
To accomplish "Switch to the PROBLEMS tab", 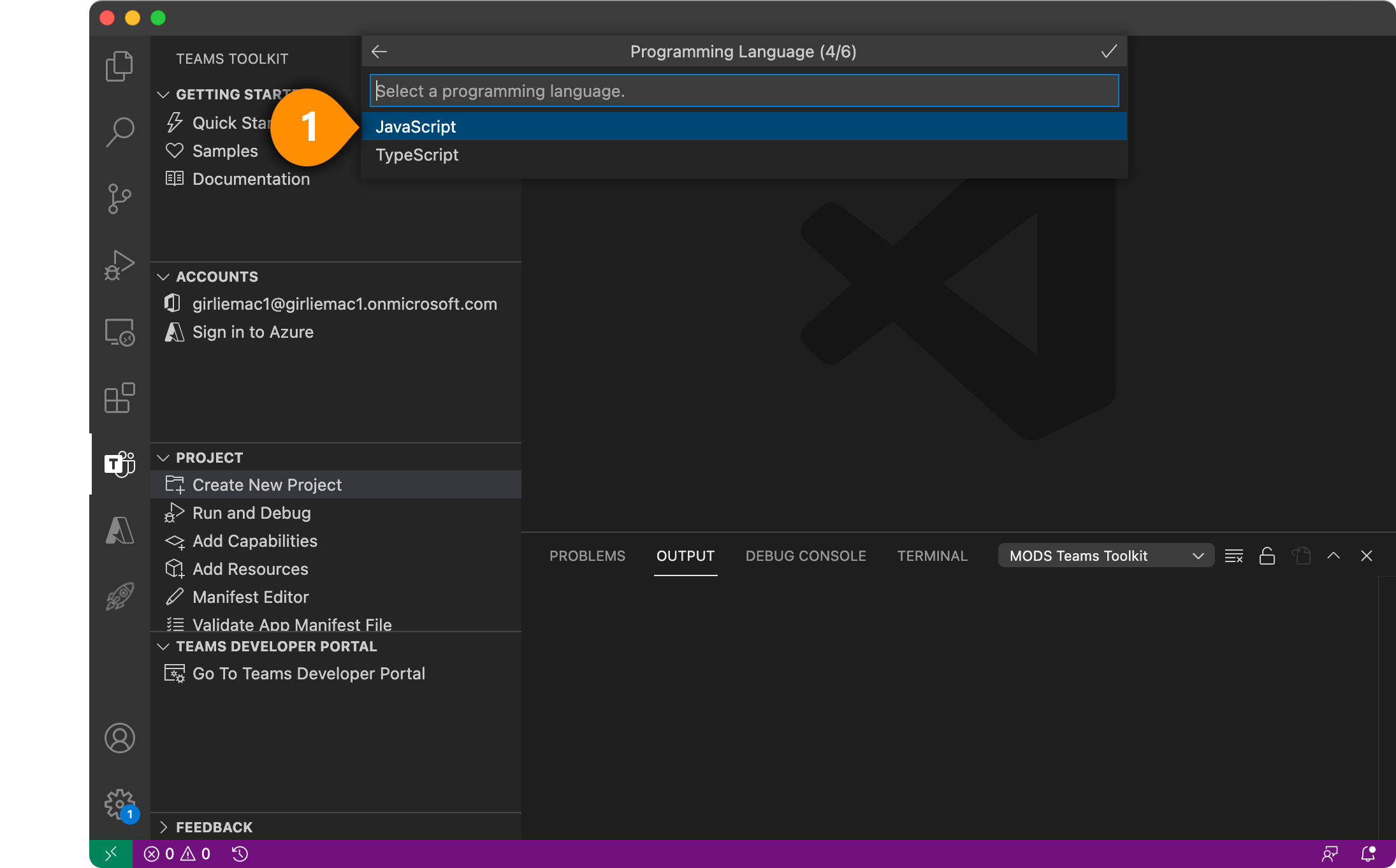I will [587, 556].
